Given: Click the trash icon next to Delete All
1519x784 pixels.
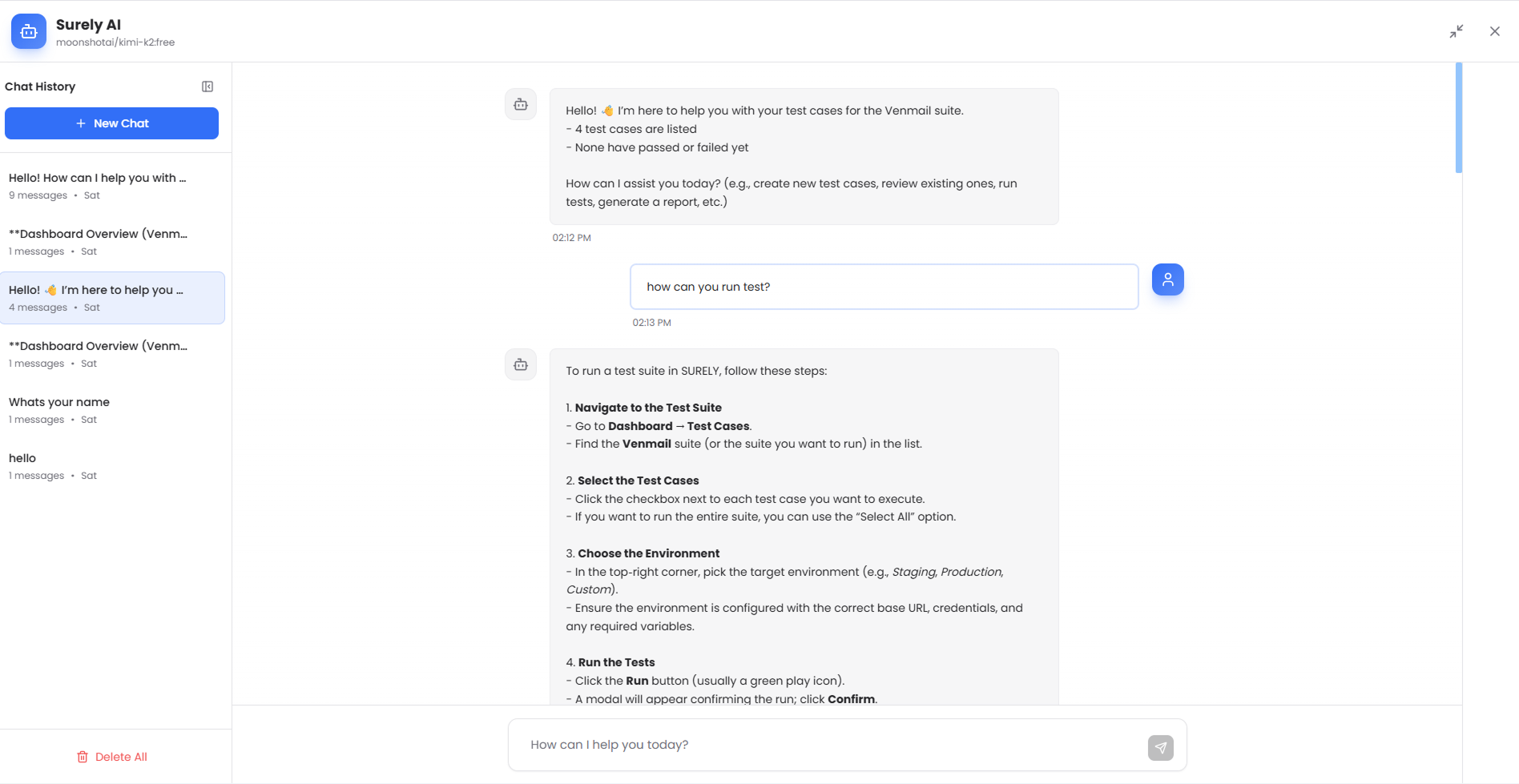Looking at the screenshot, I should (x=83, y=756).
